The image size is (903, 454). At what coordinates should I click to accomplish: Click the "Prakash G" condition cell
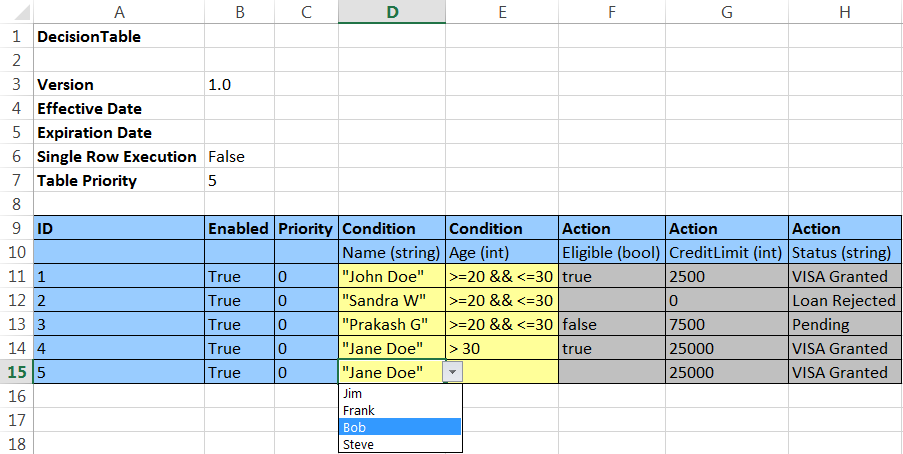pos(392,324)
